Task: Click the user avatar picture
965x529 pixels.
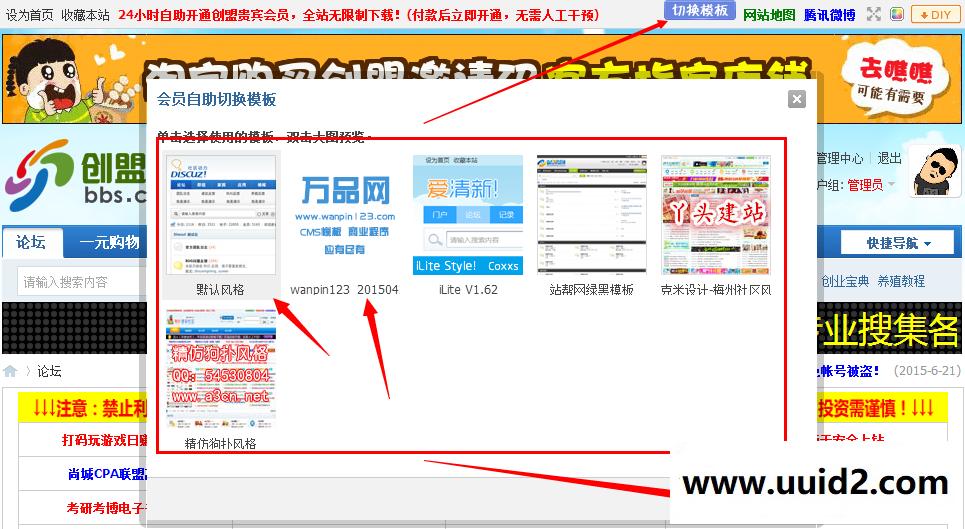Action: point(935,172)
